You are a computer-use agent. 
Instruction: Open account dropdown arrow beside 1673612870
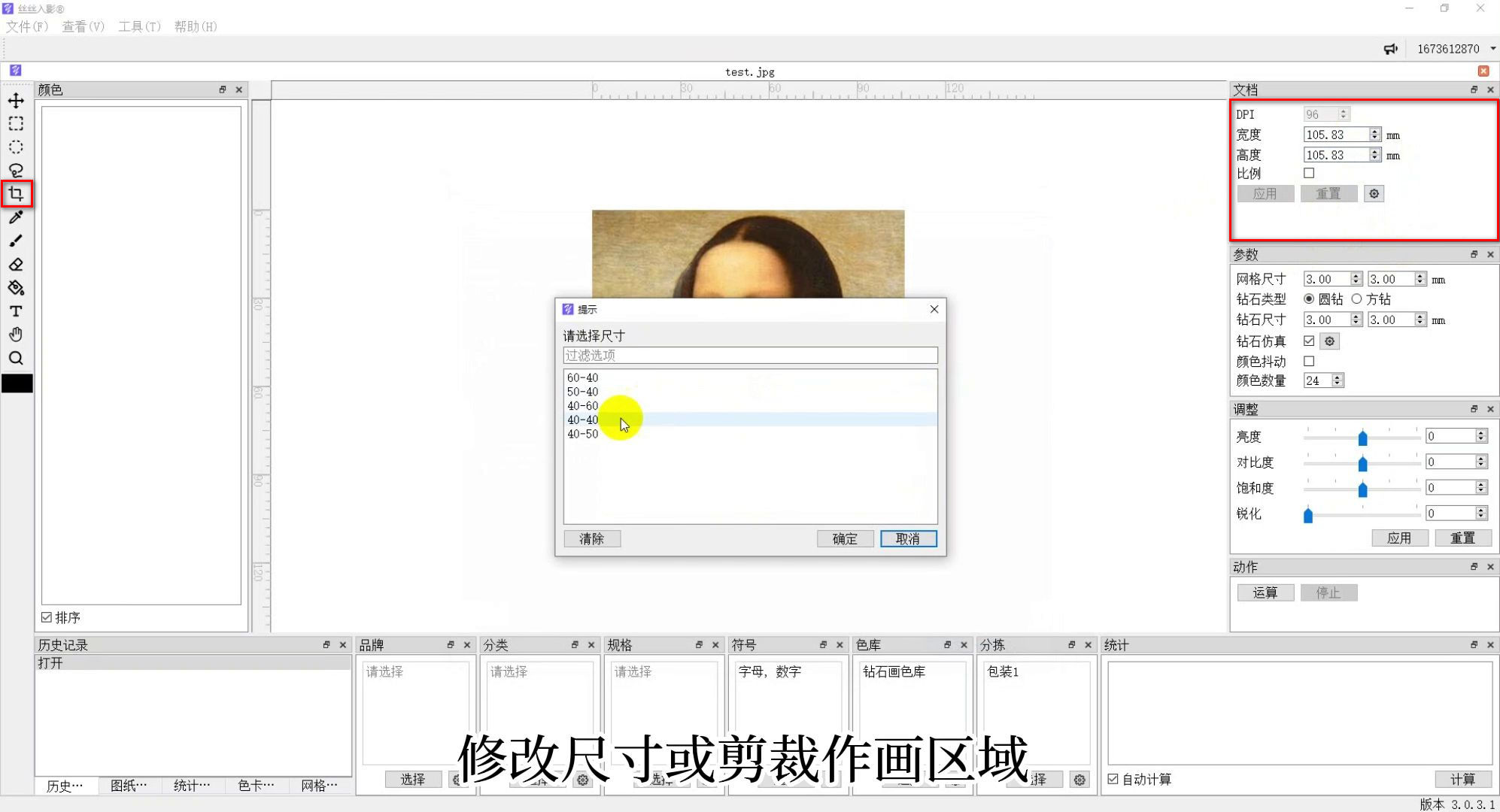tap(1492, 49)
